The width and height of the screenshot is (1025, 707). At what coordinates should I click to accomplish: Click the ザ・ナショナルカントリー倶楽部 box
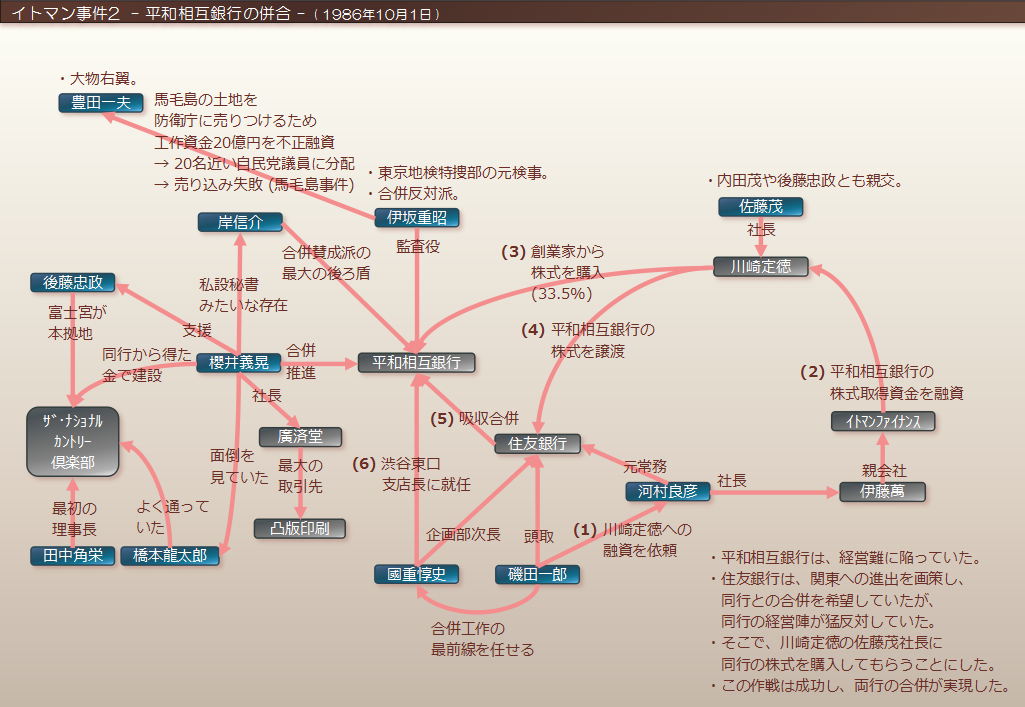(x=73, y=442)
